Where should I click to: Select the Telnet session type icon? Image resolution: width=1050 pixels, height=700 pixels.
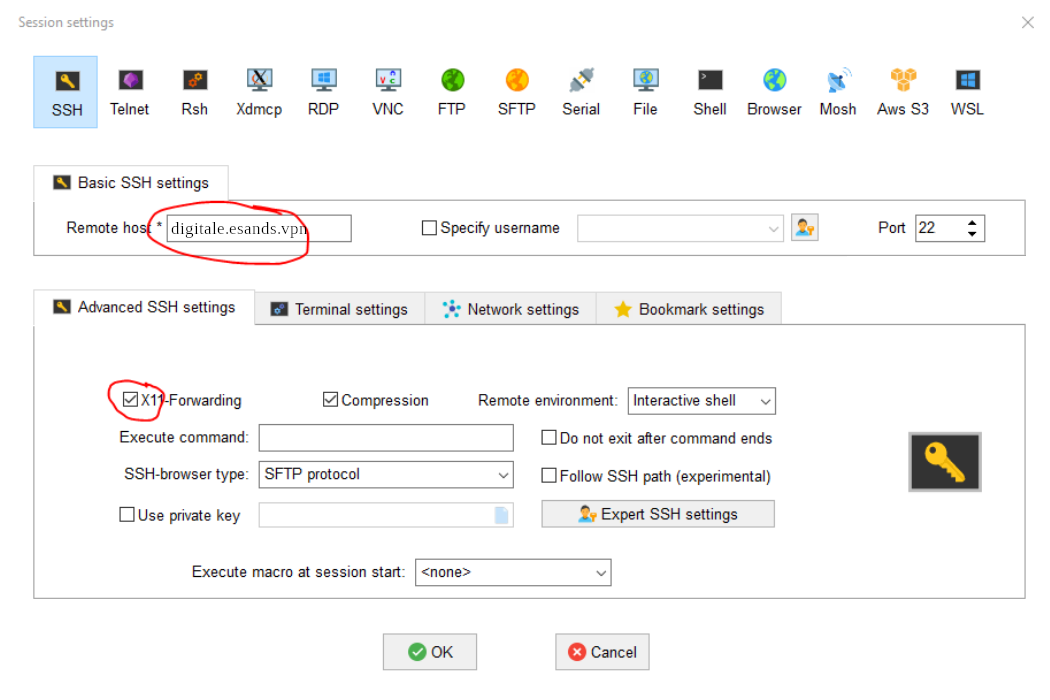pos(129,92)
